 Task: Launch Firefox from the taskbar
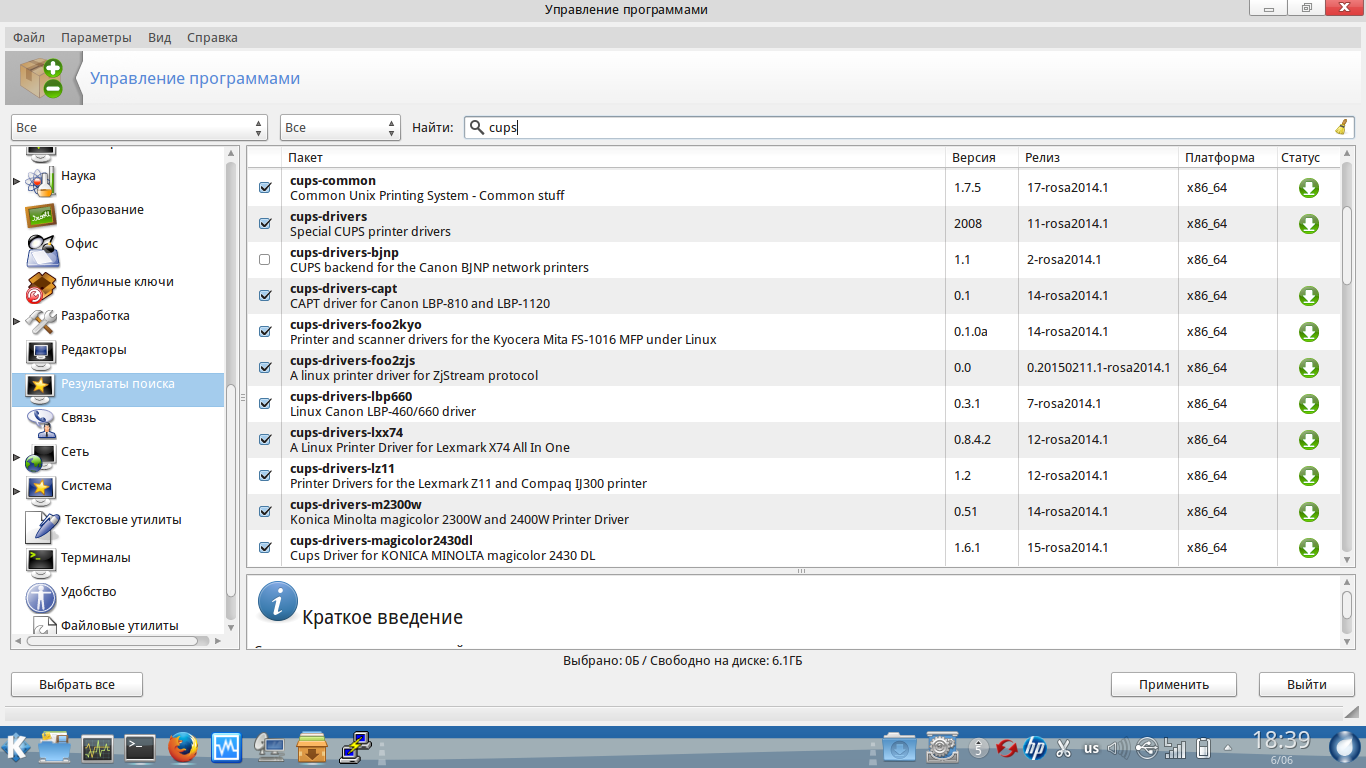coord(182,746)
